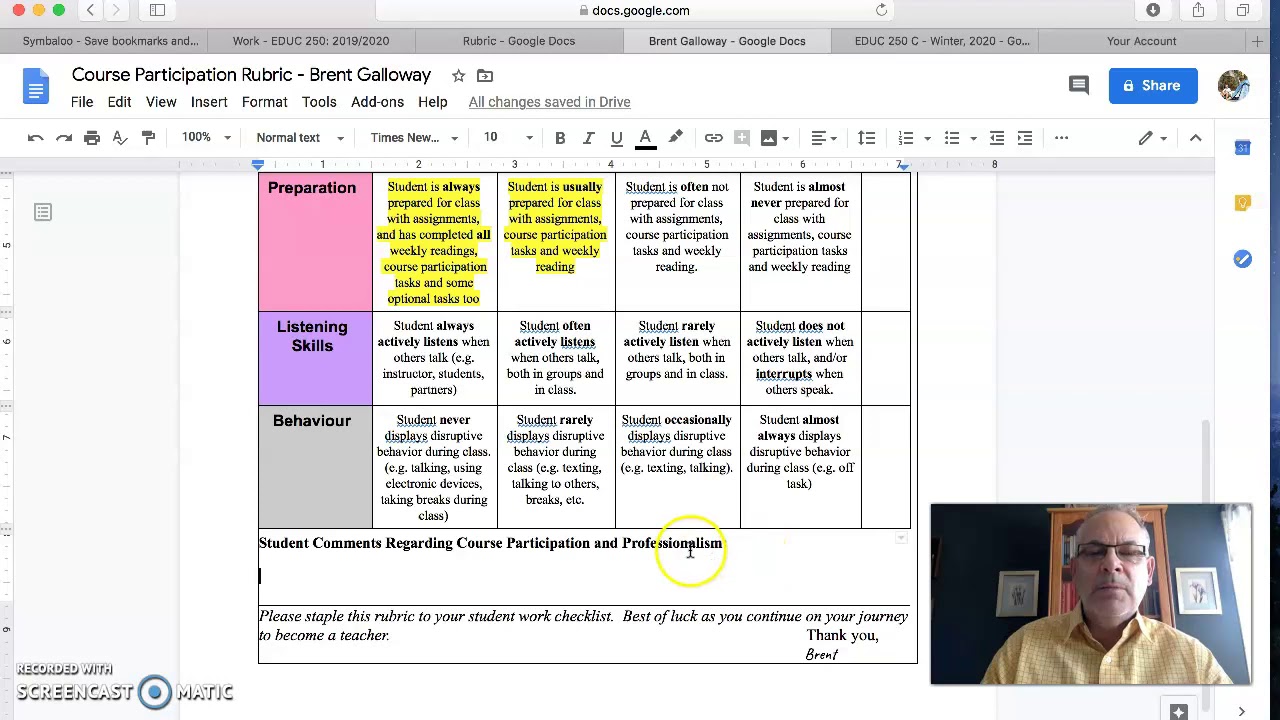This screenshot has width=1280, height=720.
Task: Click the blue Share button
Action: click(x=1153, y=86)
